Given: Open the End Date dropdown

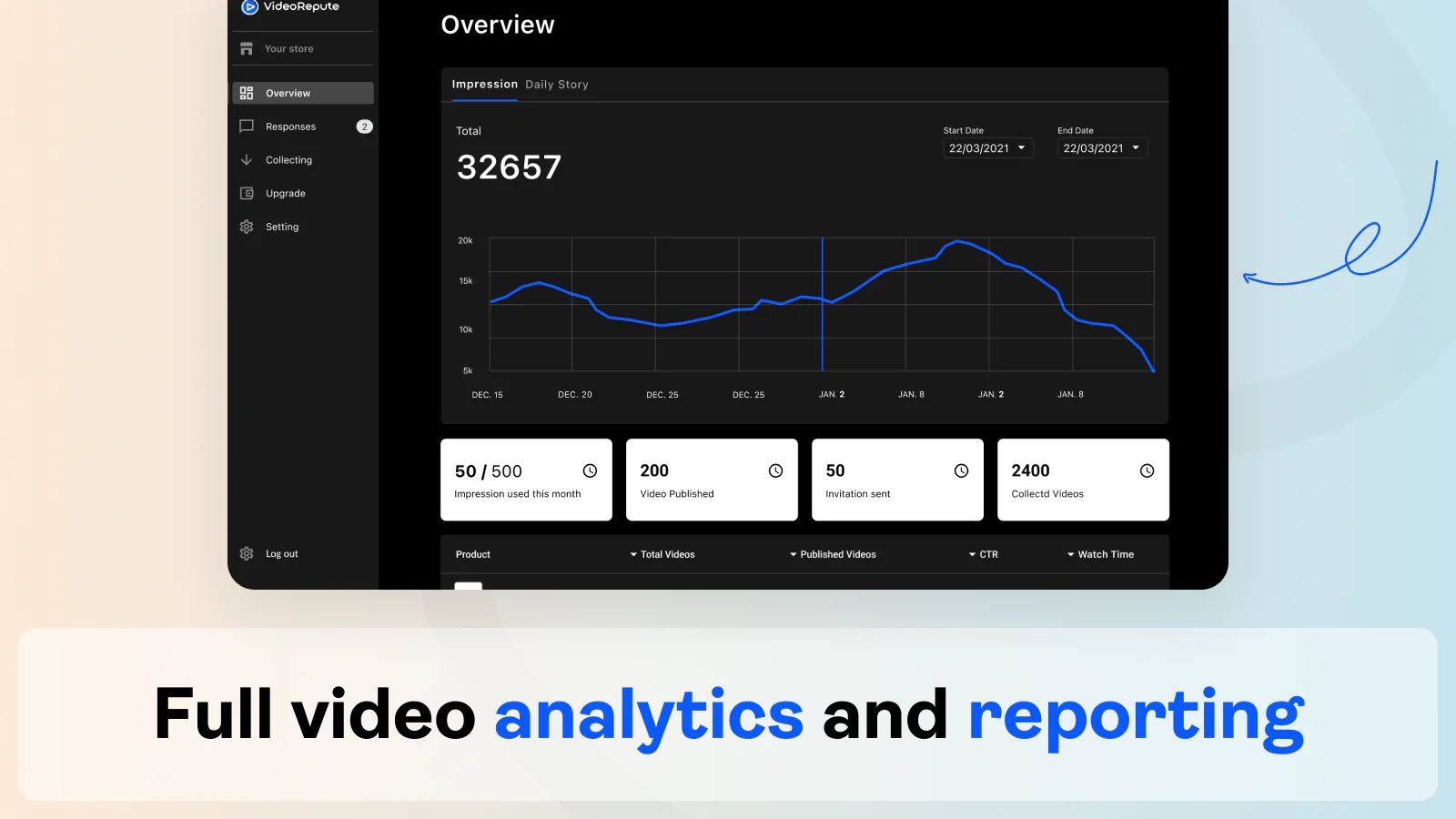Looking at the screenshot, I should click(x=1102, y=148).
